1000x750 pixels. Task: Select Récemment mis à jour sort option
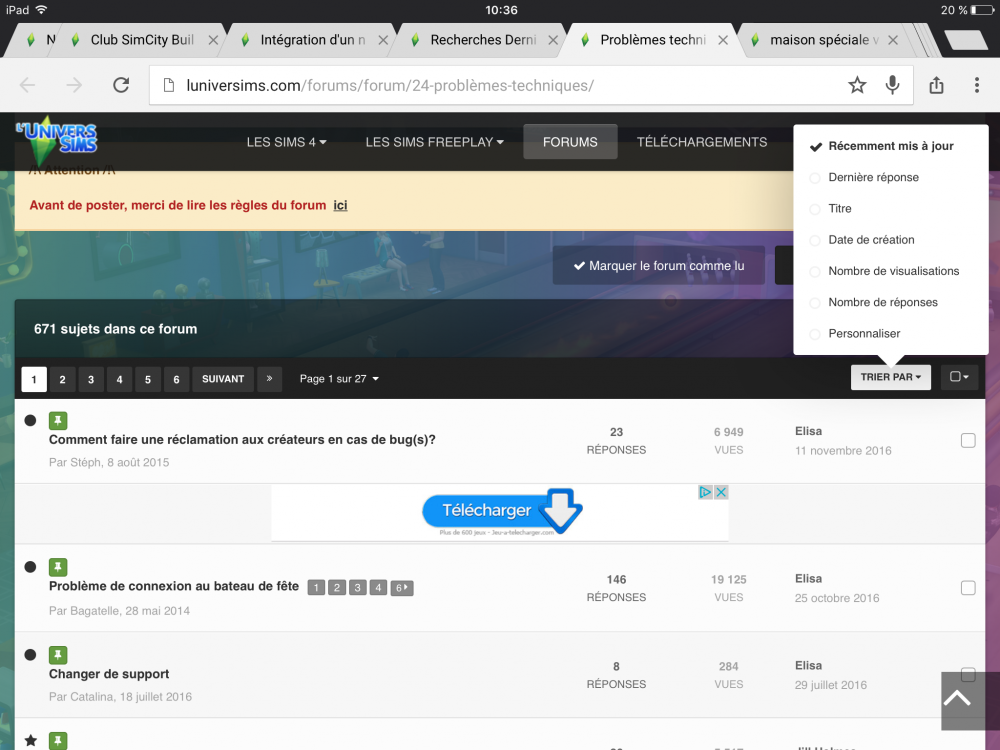tap(890, 146)
